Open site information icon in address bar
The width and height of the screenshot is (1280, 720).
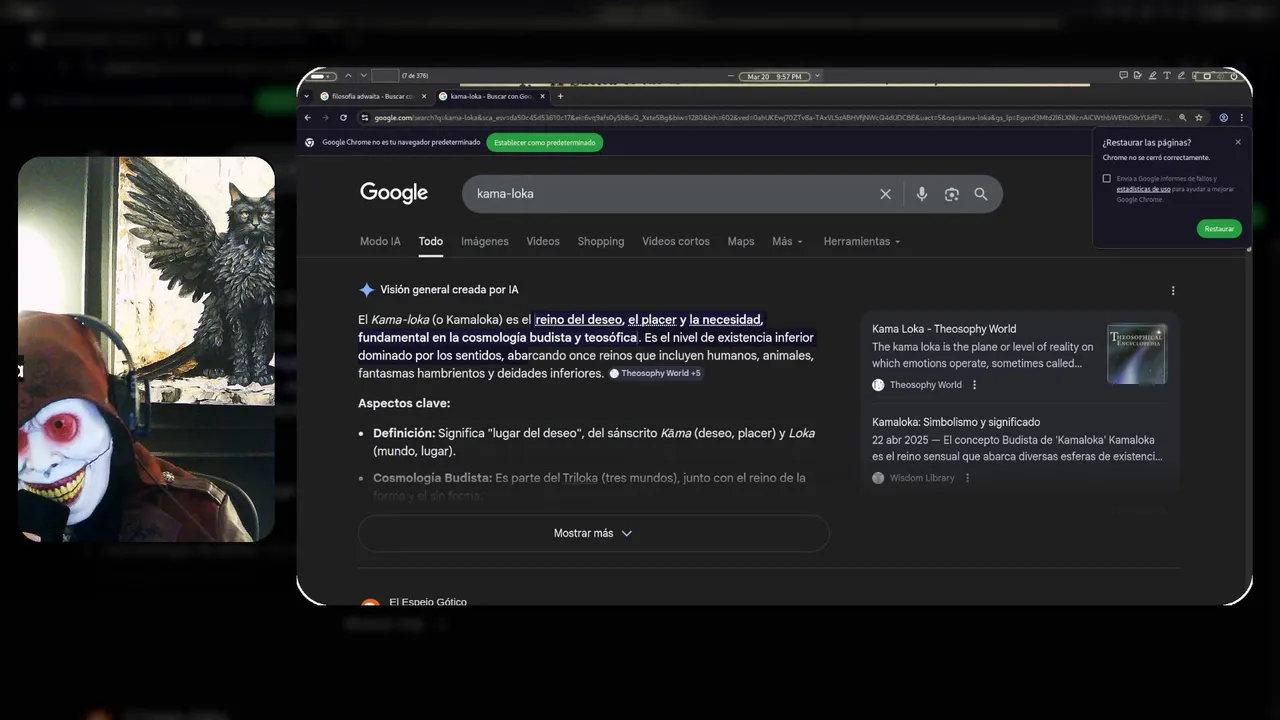click(365, 117)
